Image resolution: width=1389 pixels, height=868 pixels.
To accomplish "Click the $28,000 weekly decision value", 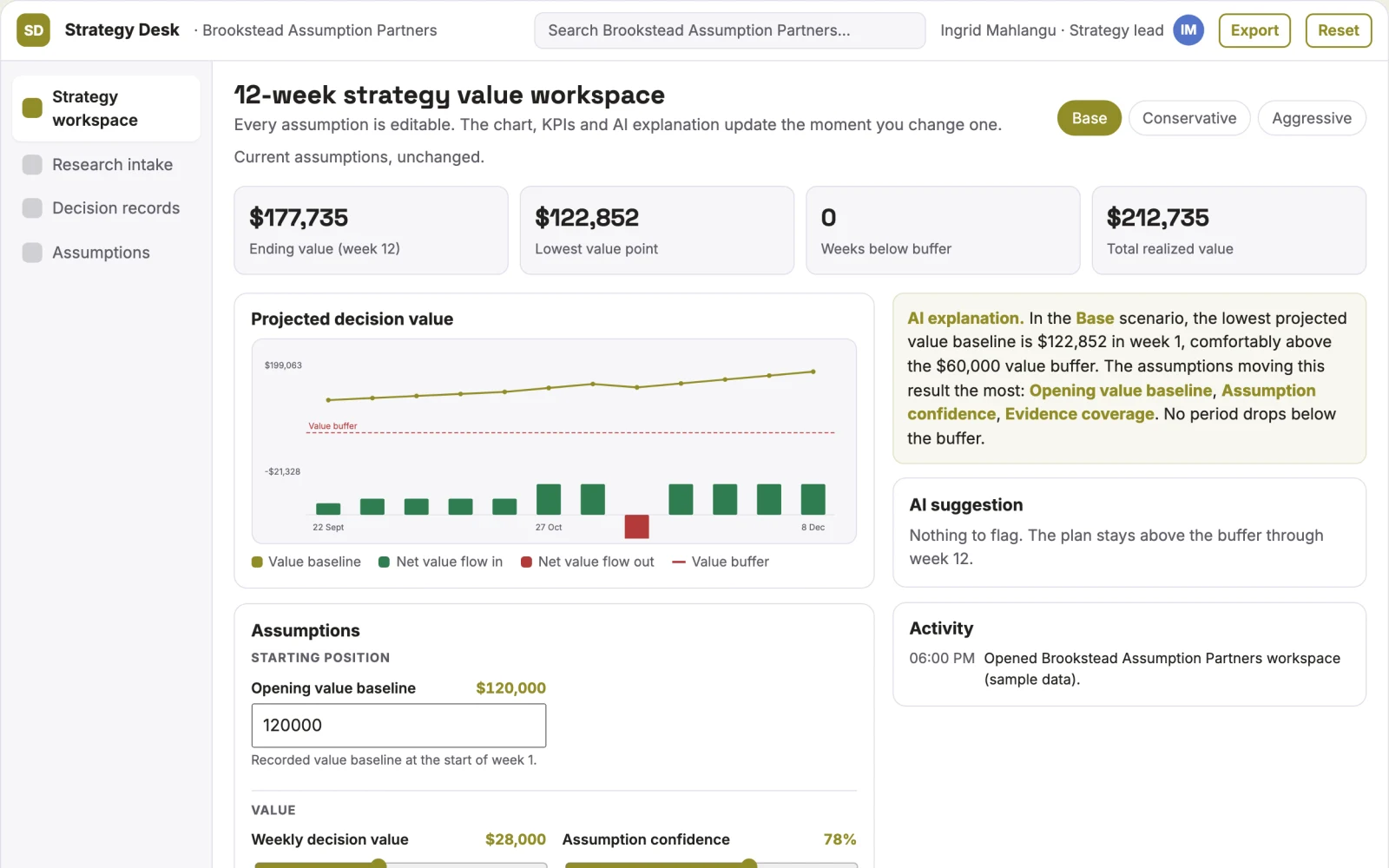I will pyautogui.click(x=515, y=839).
